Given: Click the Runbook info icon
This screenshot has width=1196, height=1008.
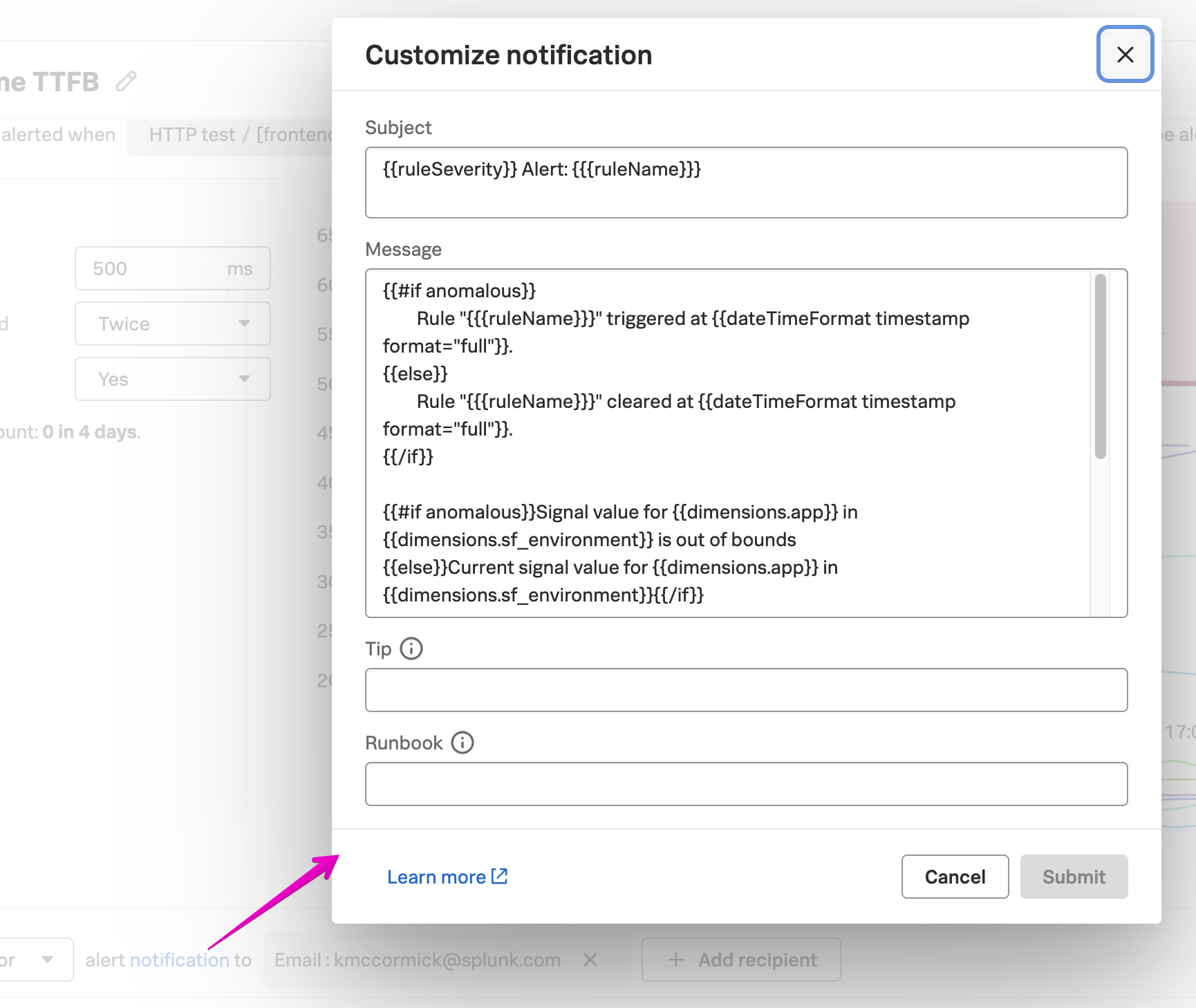Looking at the screenshot, I should [x=462, y=743].
